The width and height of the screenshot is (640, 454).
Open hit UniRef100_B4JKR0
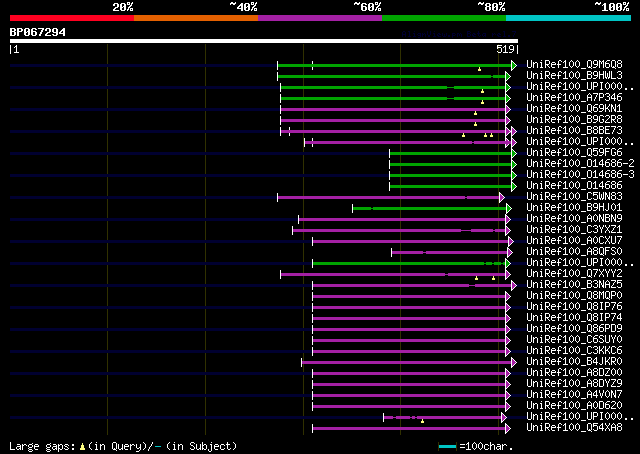click(x=574, y=362)
